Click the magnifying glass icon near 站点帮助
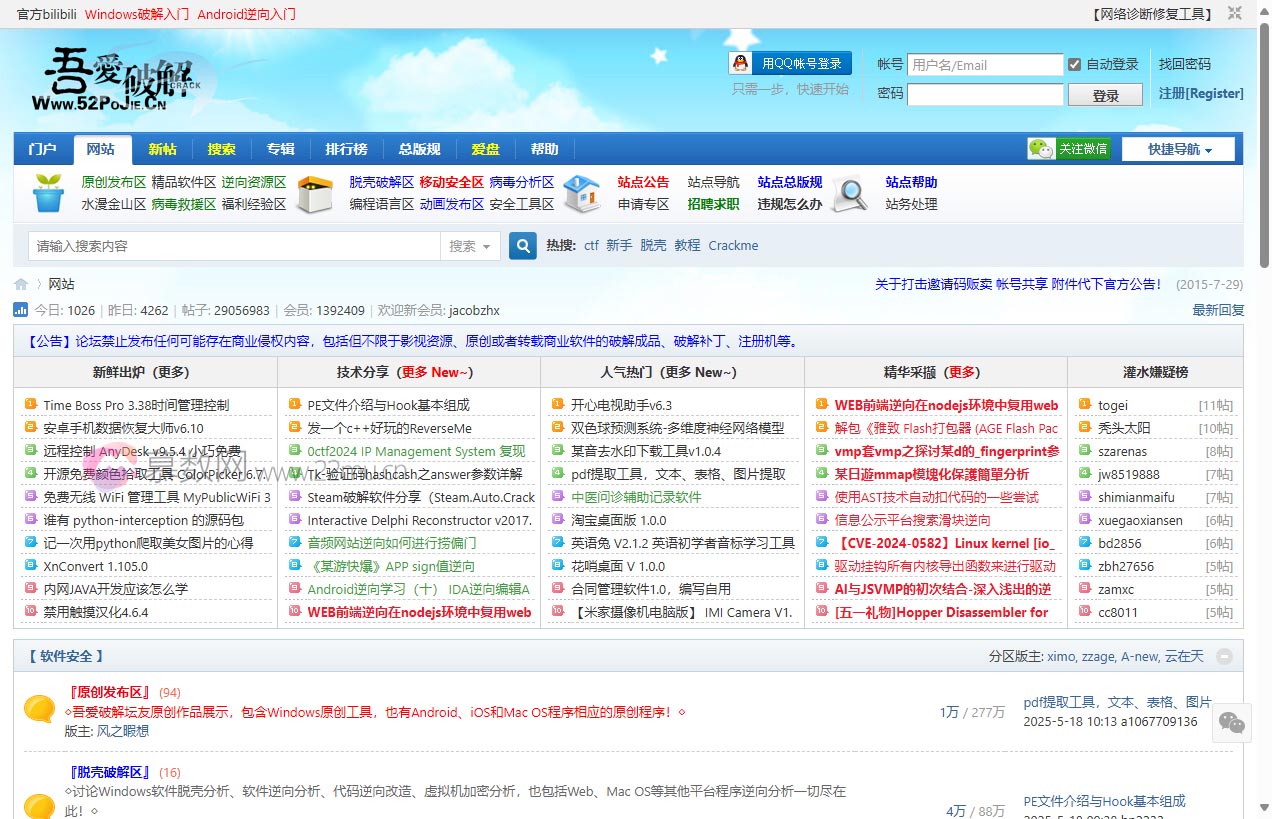 pos(849,192)
